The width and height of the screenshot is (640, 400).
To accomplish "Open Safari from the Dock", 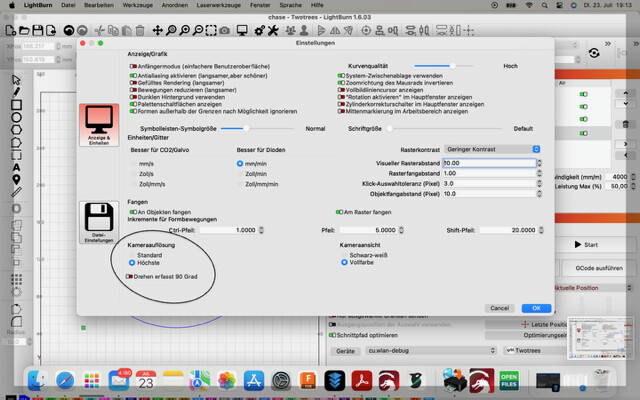I will [65, 381].
